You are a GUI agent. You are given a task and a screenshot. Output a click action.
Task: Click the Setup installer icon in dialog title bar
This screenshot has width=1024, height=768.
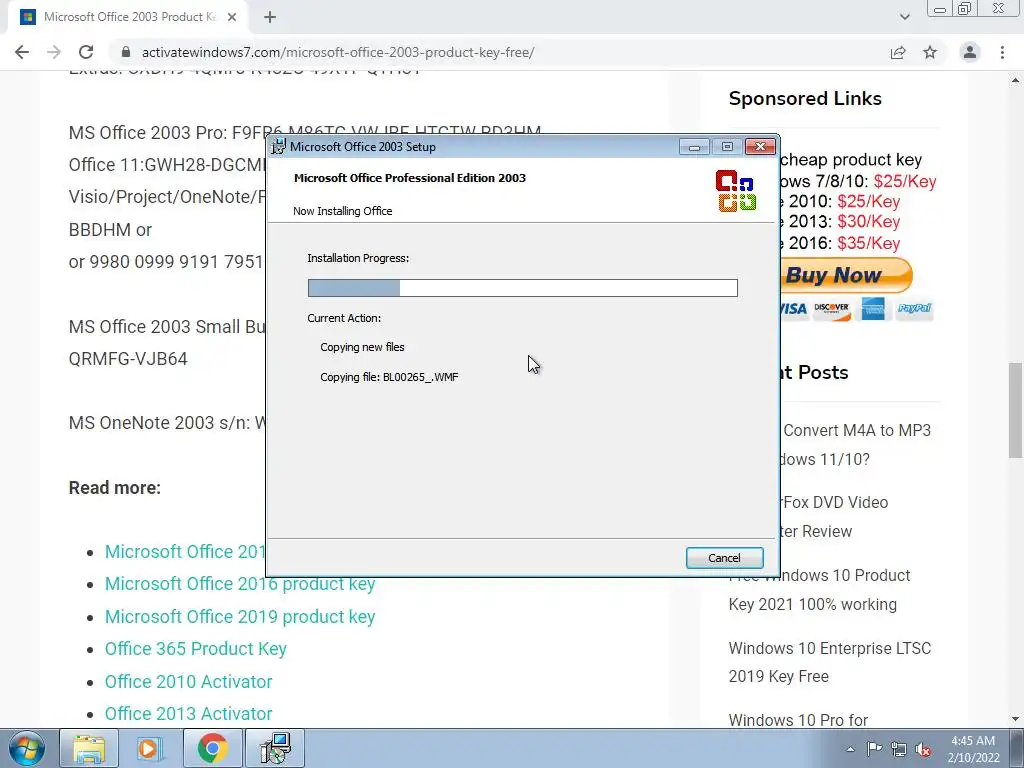[x=279, y=146]
